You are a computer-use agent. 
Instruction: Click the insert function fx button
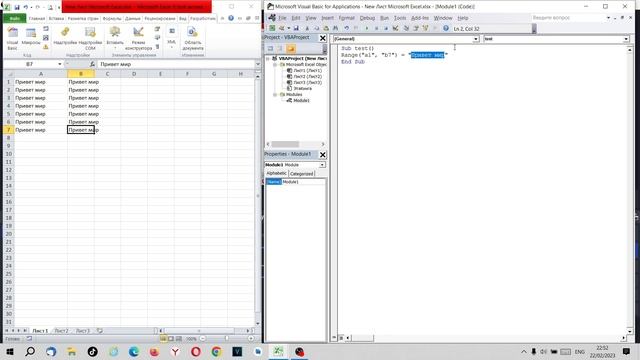coord(92,64)
